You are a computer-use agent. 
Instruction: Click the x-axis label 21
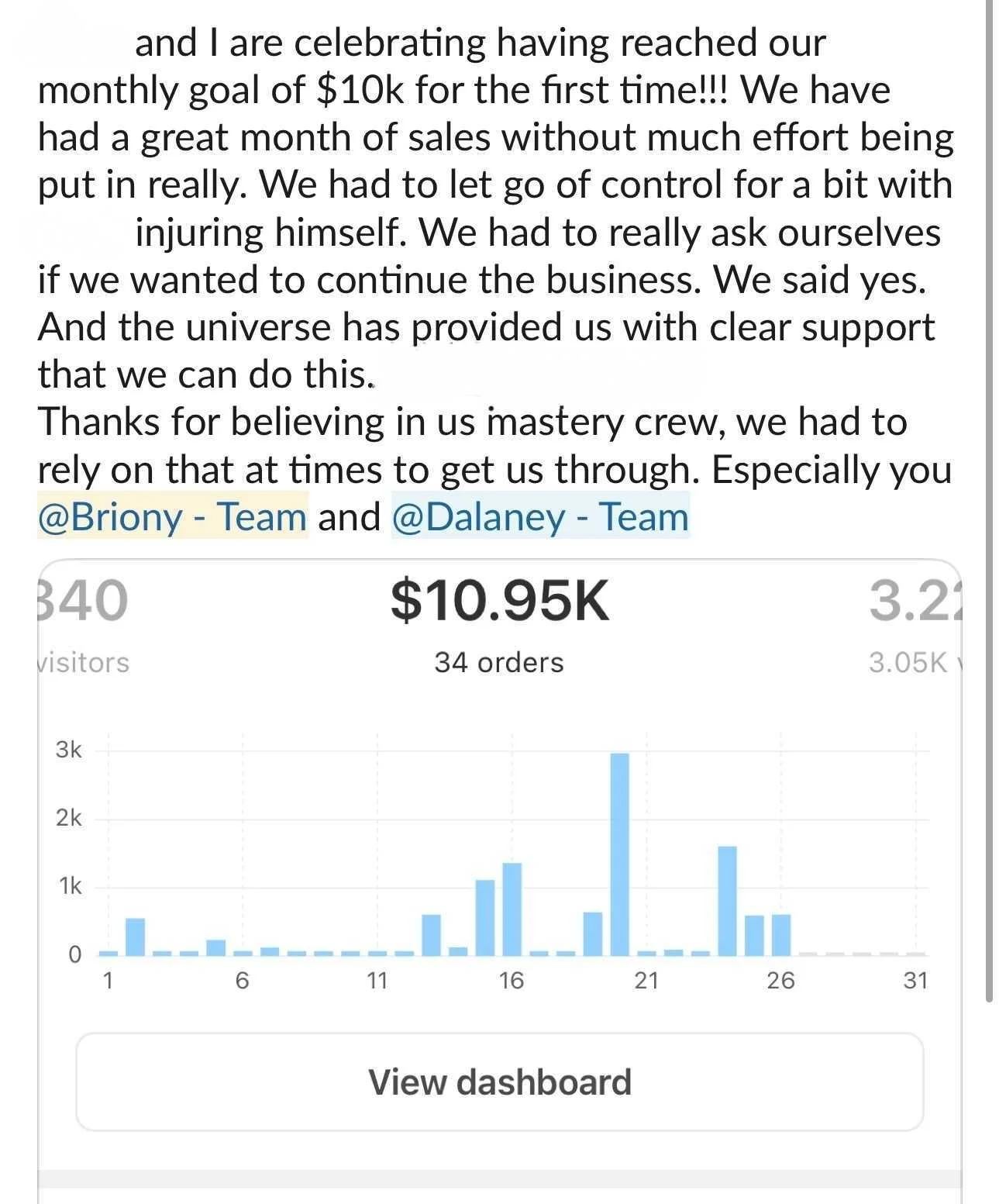(646, 981)
